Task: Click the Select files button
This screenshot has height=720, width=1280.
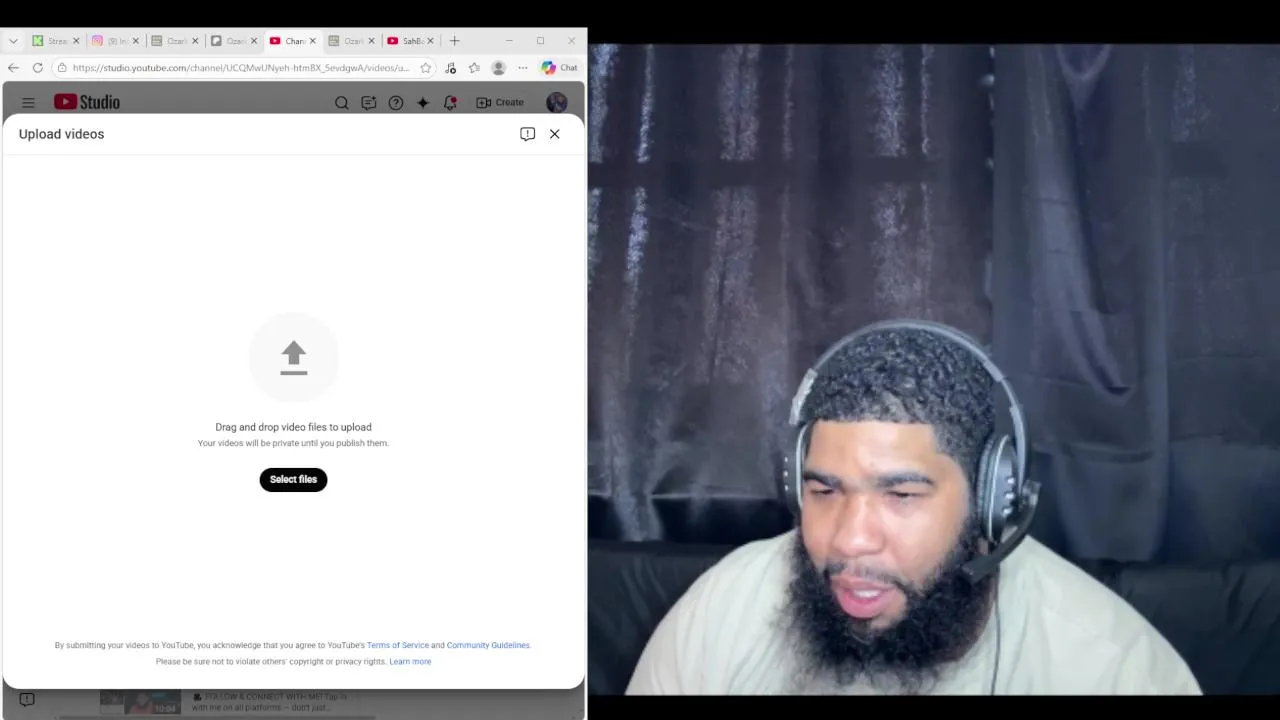Action: (x=293, y=479)
